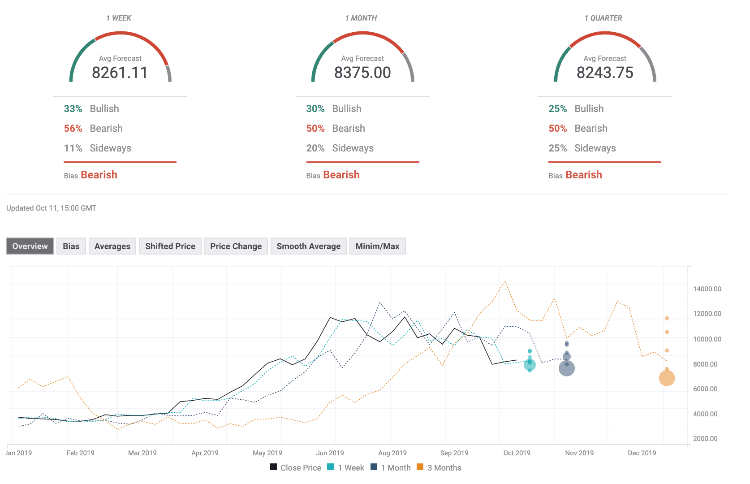
Task: Toggle 3 Months series in legend
Action: 442,467
